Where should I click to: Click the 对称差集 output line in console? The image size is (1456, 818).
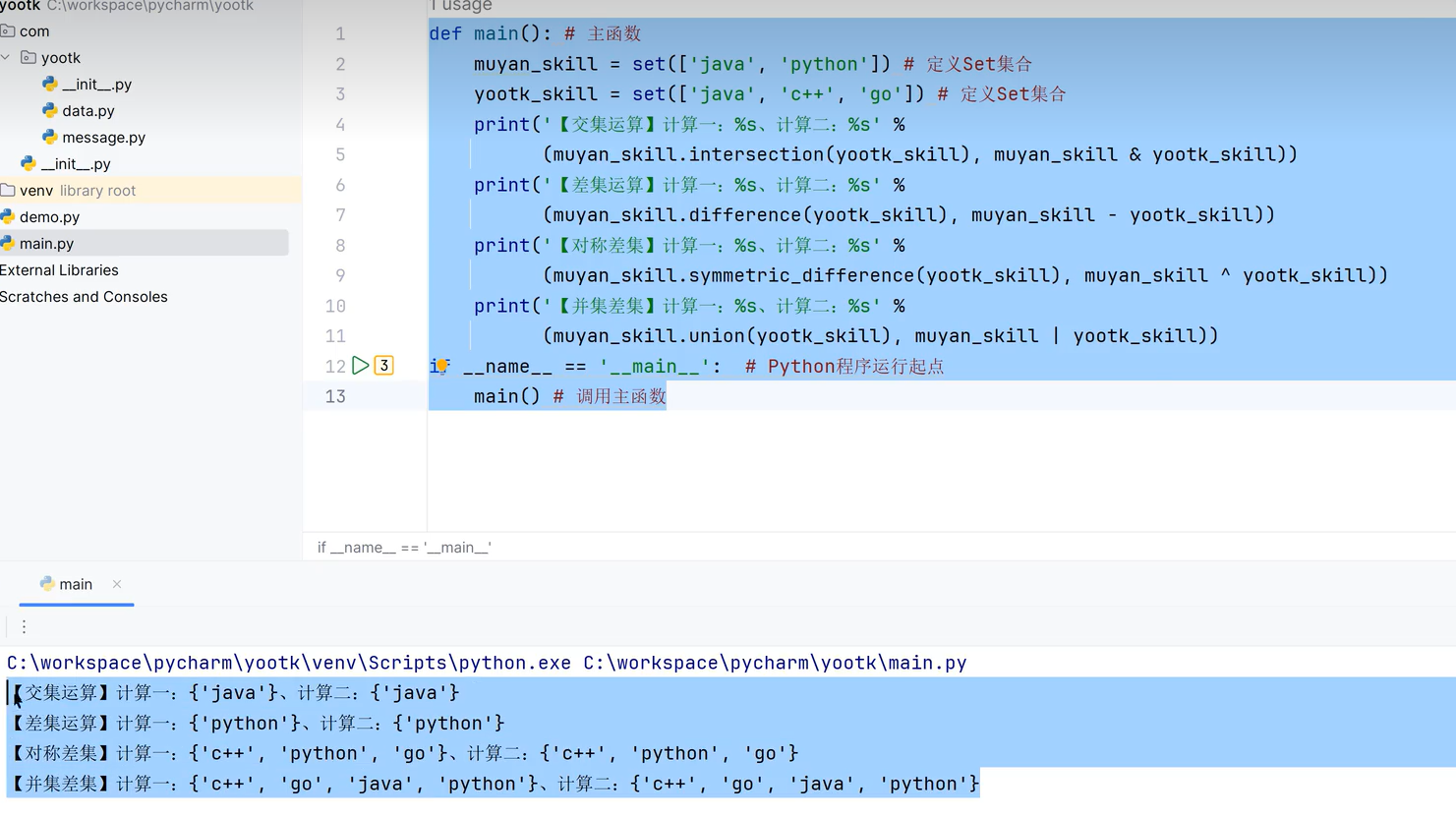[403, 754]
